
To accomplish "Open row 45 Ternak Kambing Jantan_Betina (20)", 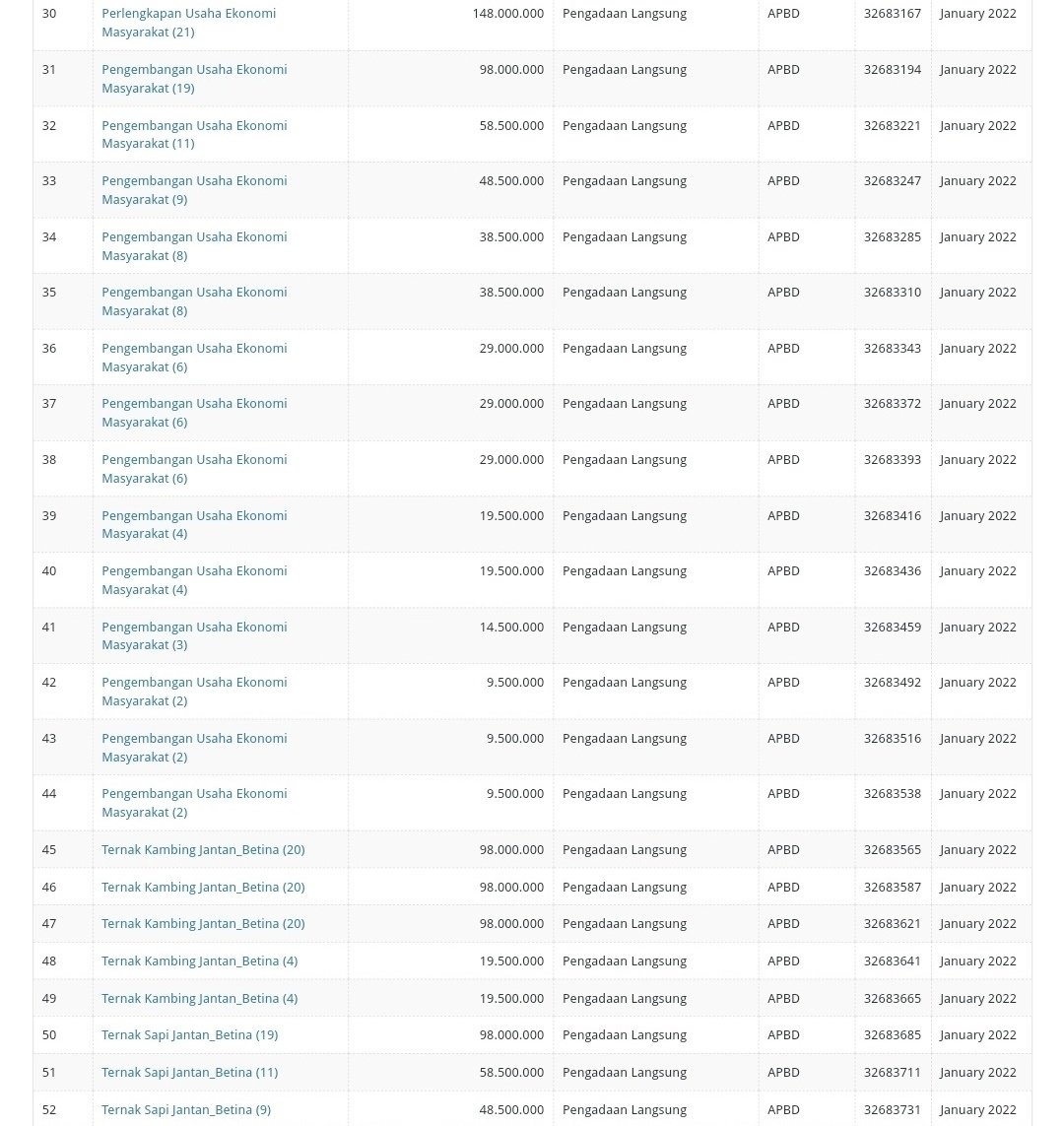I will click(203, 849).
